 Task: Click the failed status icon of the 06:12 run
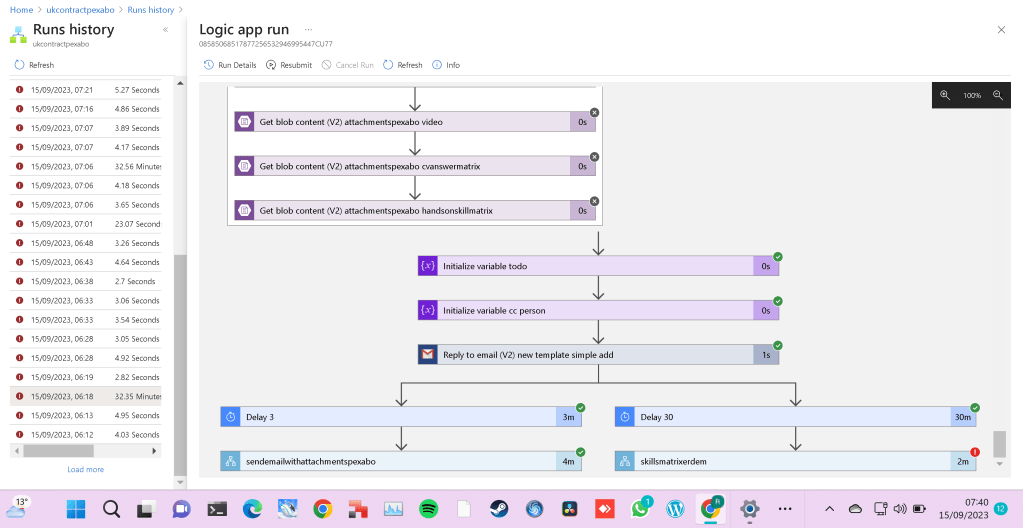pyautogui.click(x=20, y=435)
